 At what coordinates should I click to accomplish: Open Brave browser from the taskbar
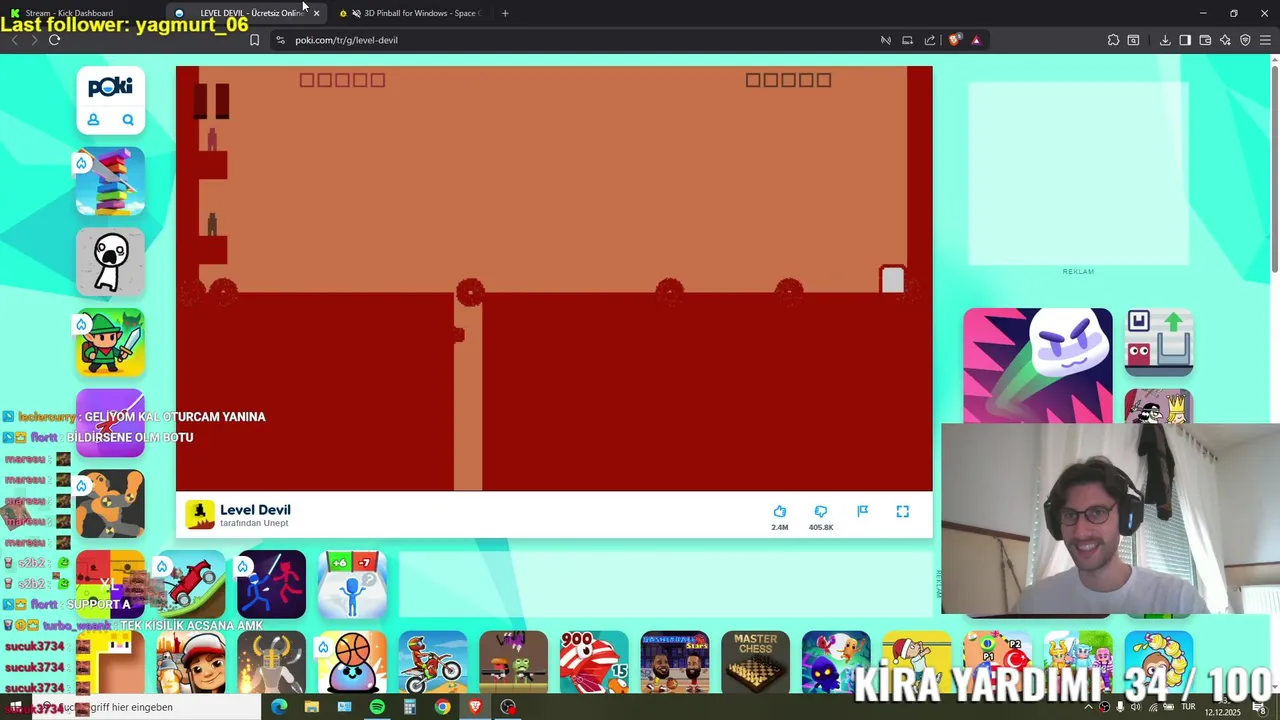pos(475,707)
